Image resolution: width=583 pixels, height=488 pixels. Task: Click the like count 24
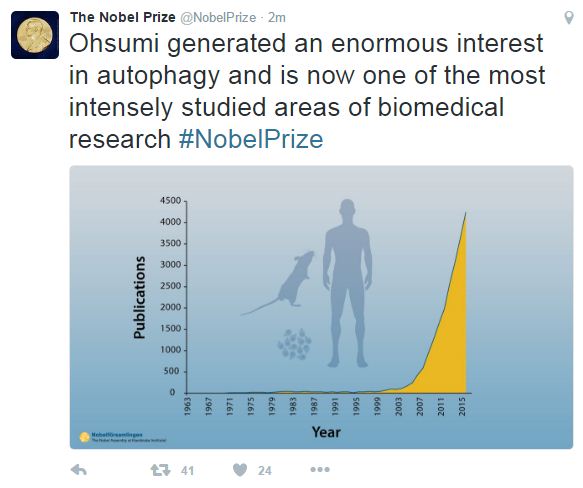265,471
